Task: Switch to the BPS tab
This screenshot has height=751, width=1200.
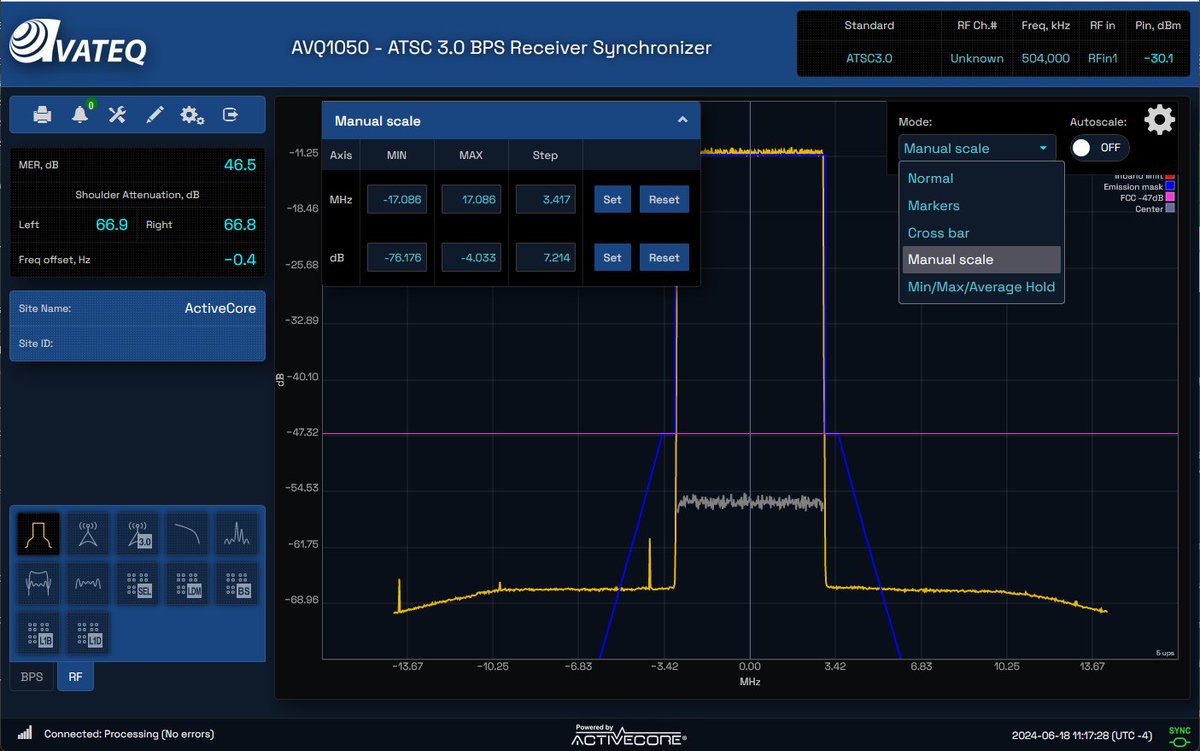Action: (32, 677)
